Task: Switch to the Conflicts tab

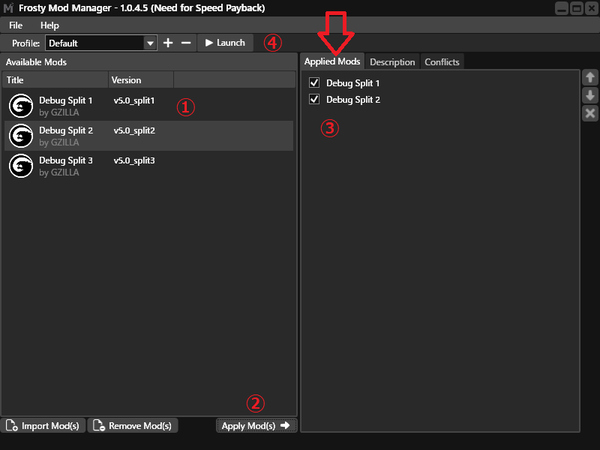Action: click(x=442, y=62)
